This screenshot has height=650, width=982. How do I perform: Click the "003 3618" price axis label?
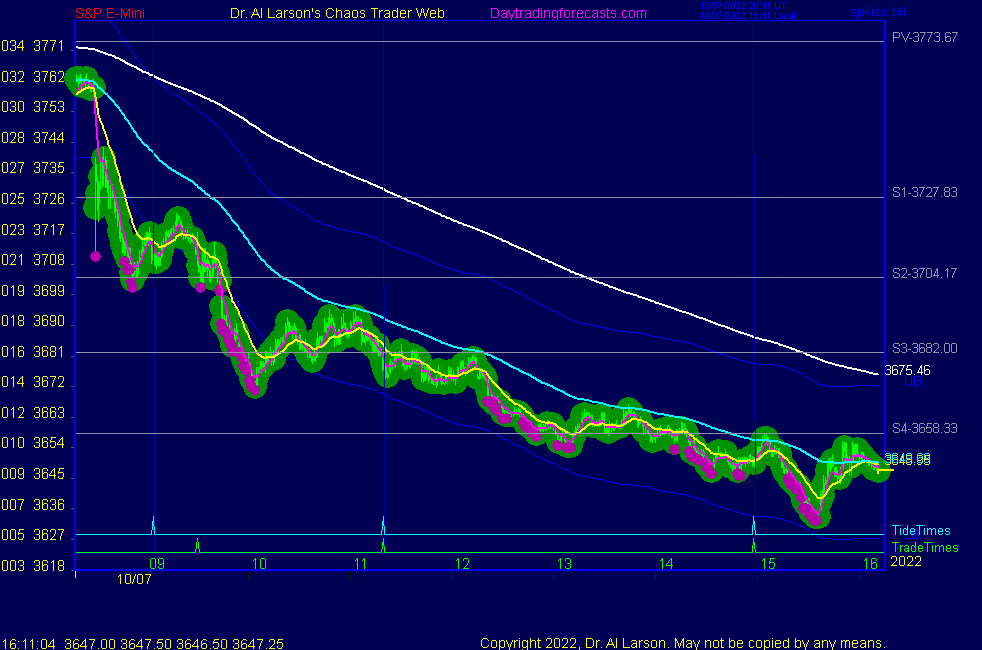[33, 565]
